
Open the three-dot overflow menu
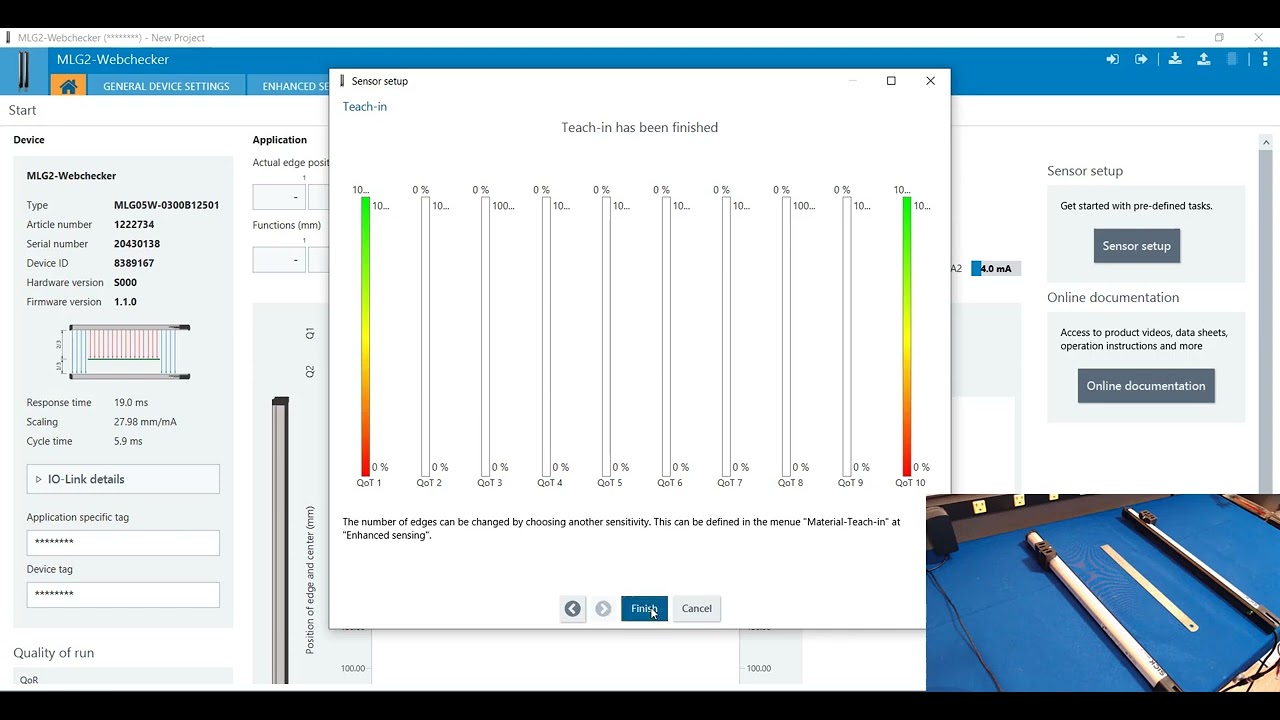(x=1265, y=60)
